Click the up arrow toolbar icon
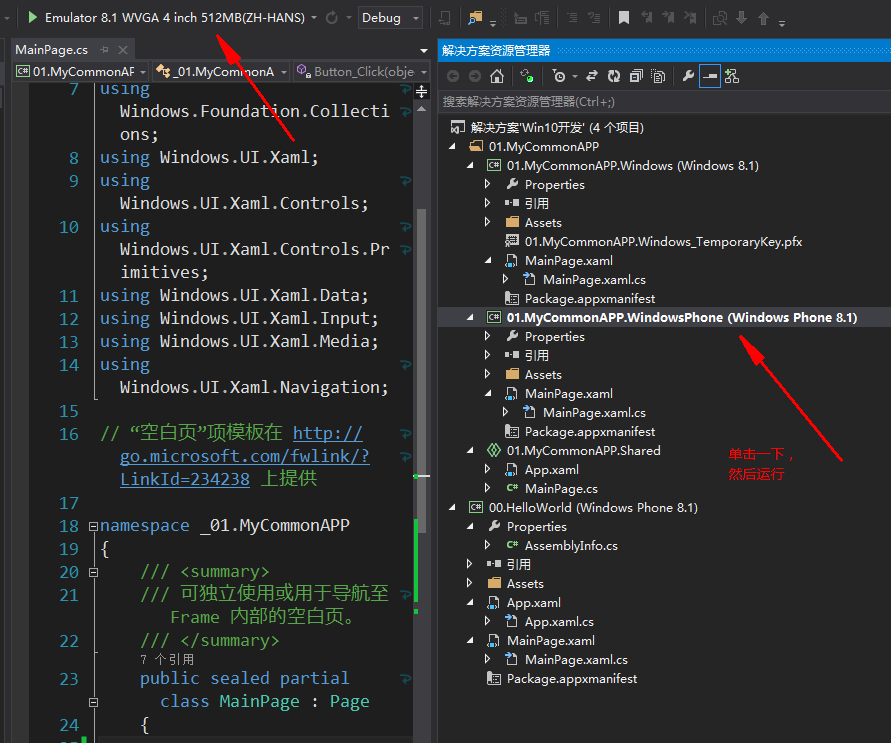The height and width of the screenshot is (743, 891). tap(763, 18)
